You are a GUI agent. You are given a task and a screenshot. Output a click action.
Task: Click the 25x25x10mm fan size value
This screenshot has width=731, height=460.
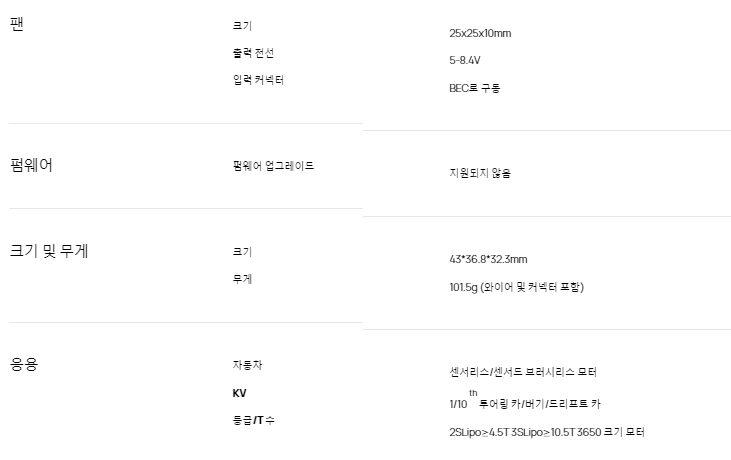coord(480,34)
